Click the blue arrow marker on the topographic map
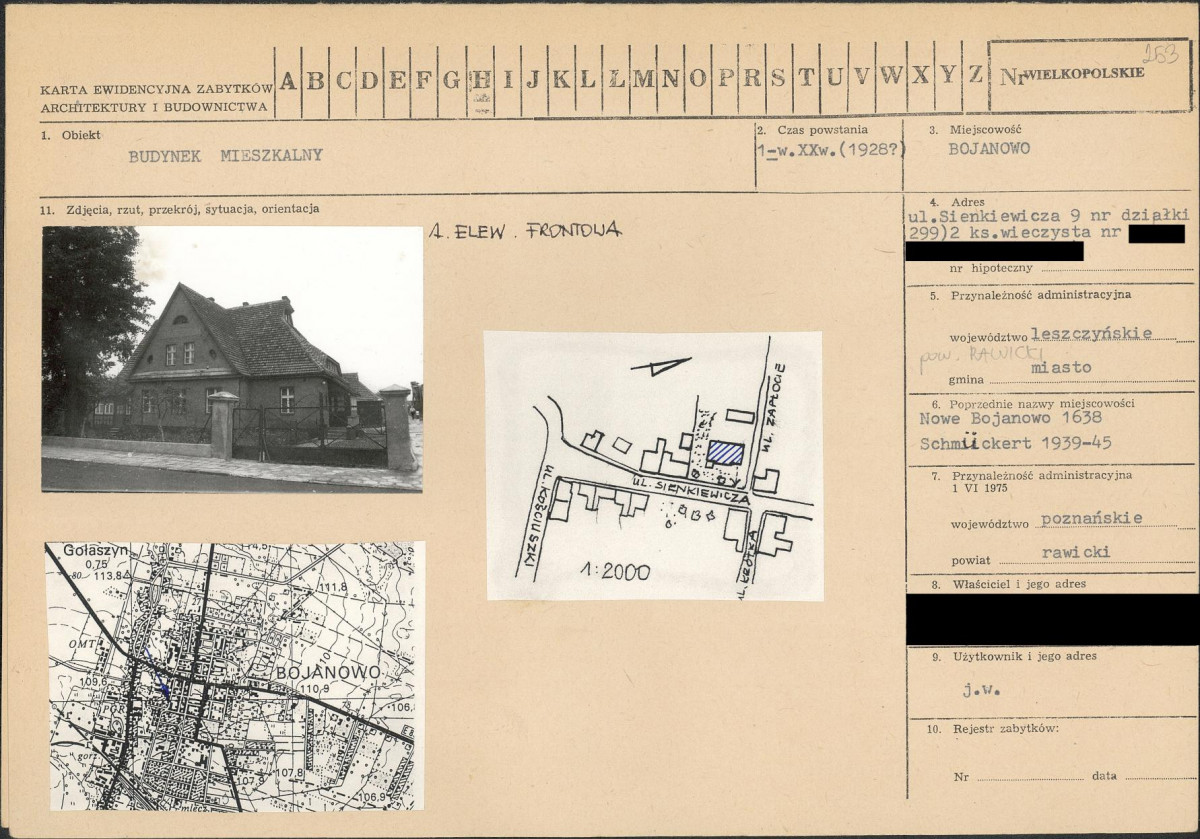This screenshot has width=1200, height=839. [x=158, y=674]
